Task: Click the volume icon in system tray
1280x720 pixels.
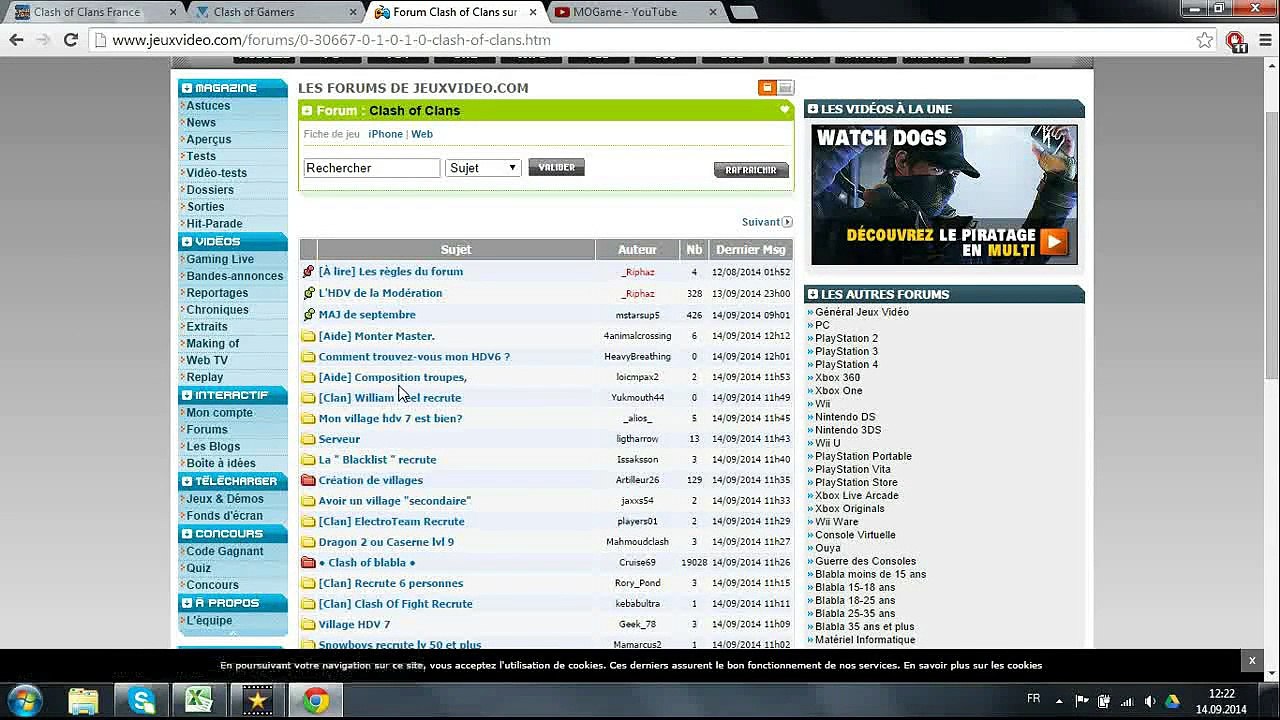Action: tap(1150, 701)
